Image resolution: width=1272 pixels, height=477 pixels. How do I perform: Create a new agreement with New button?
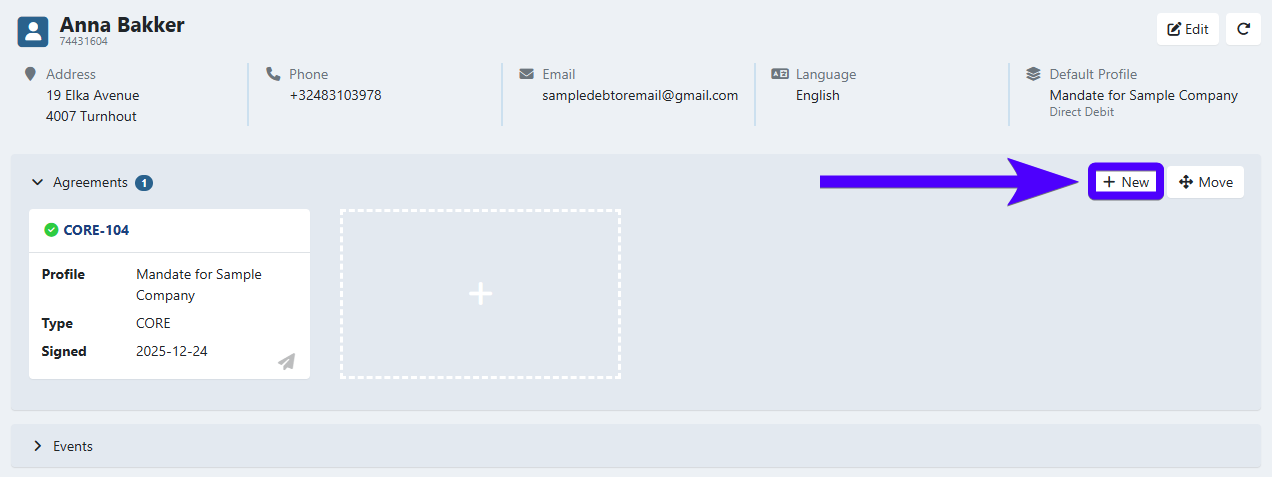click(1126, 182)
